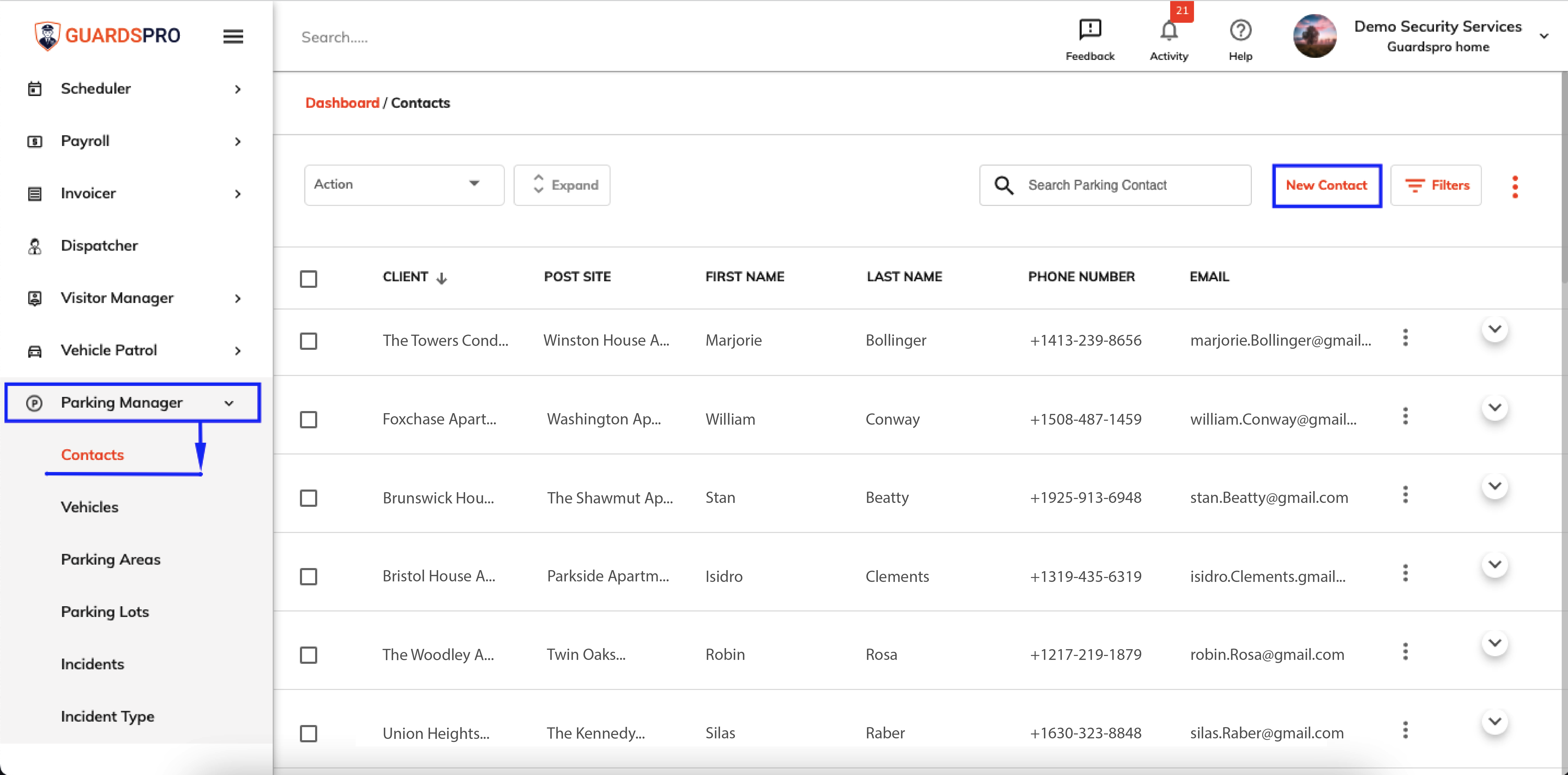Expand the Robin Rosa row chevron

tap(1495, 643)
